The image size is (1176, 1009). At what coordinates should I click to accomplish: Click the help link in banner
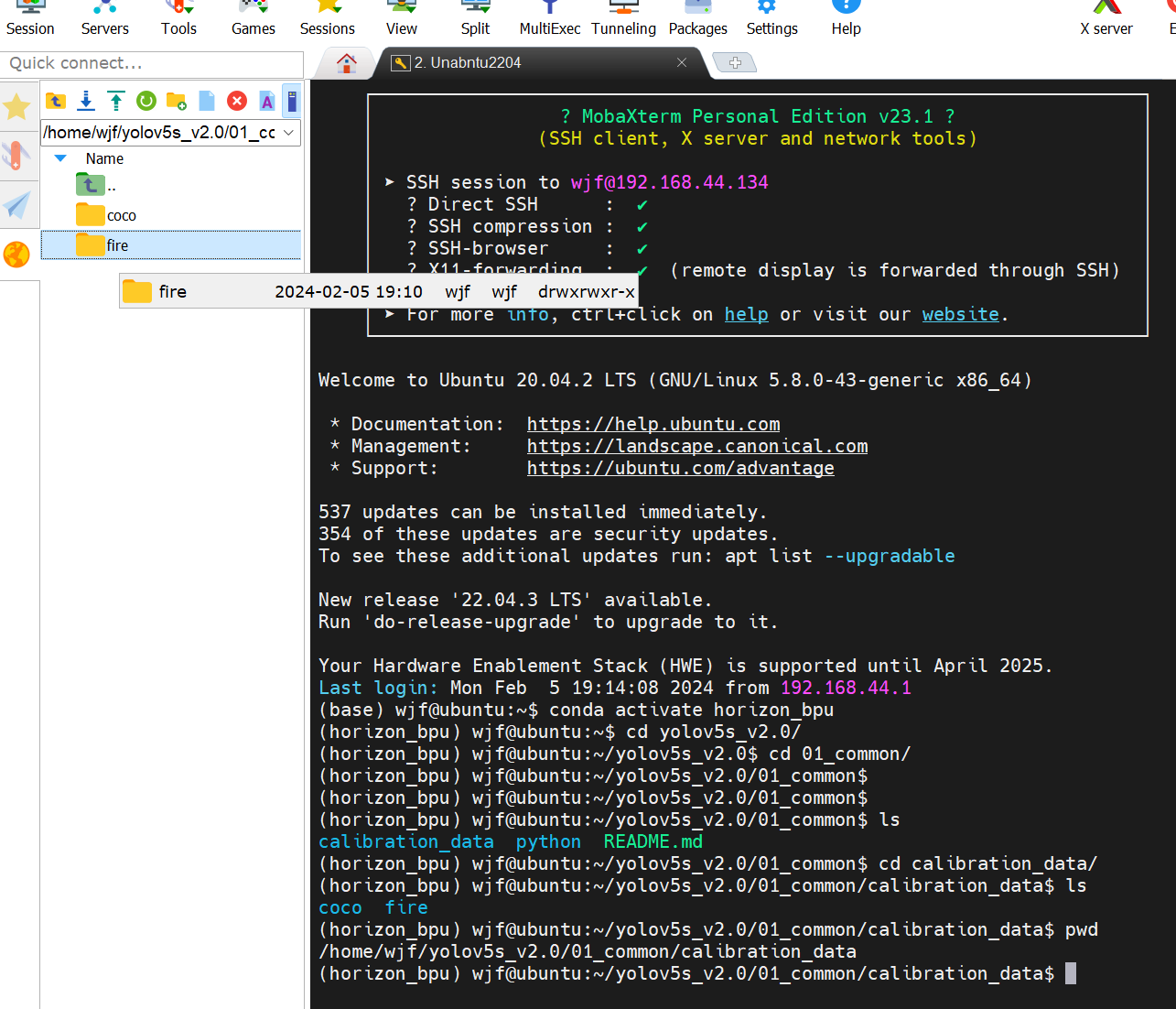pyautogui.click(x=746, y=314)
